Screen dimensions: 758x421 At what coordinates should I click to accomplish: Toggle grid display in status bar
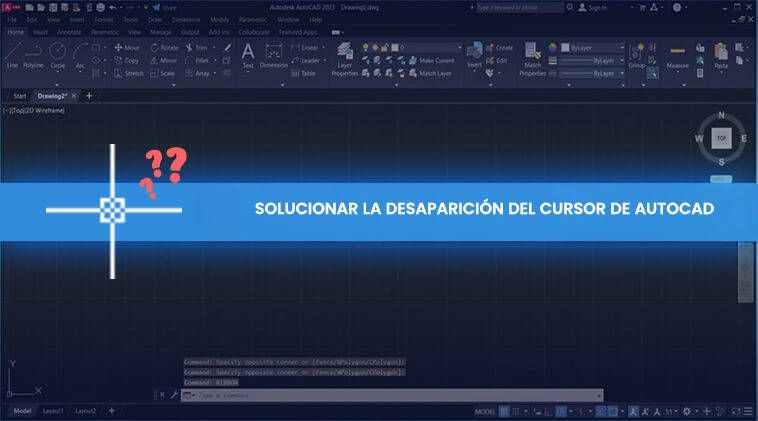(x=504, y=411)
